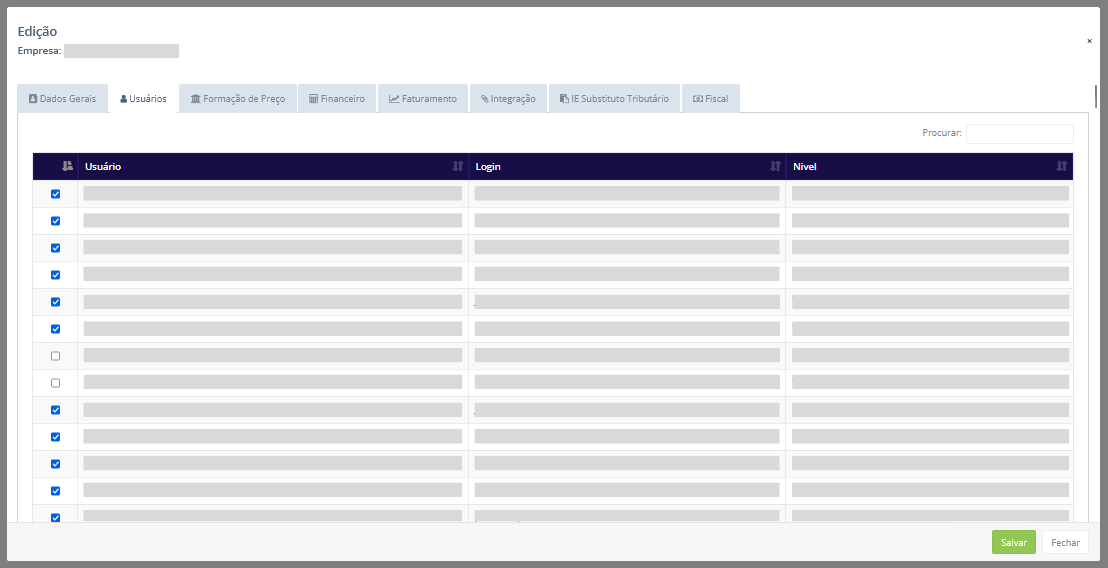The height and width of the screenshot is (568, 1108).
Task: Open the Dados Gerais tab
Action: (62, 99)
